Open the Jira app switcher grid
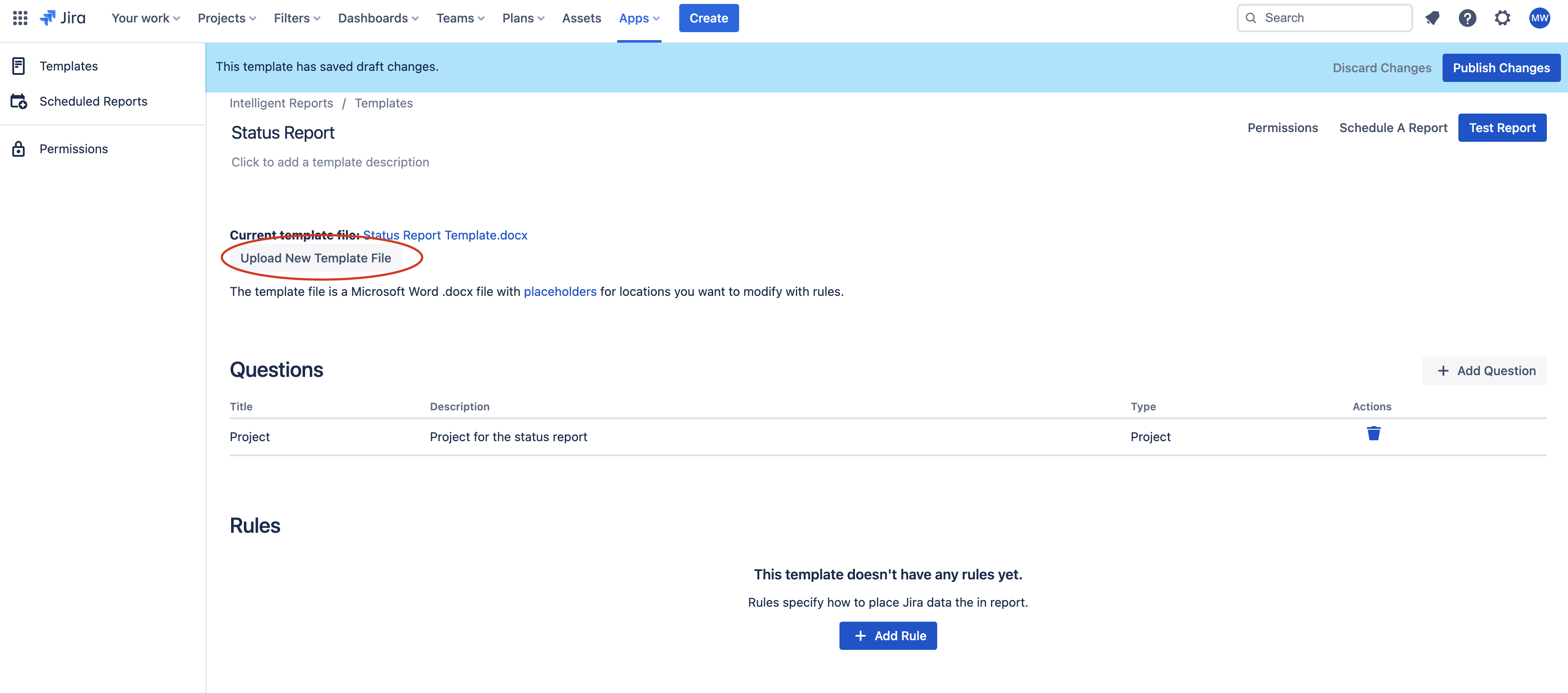The image size is (1568, 693). click(19, 18)
